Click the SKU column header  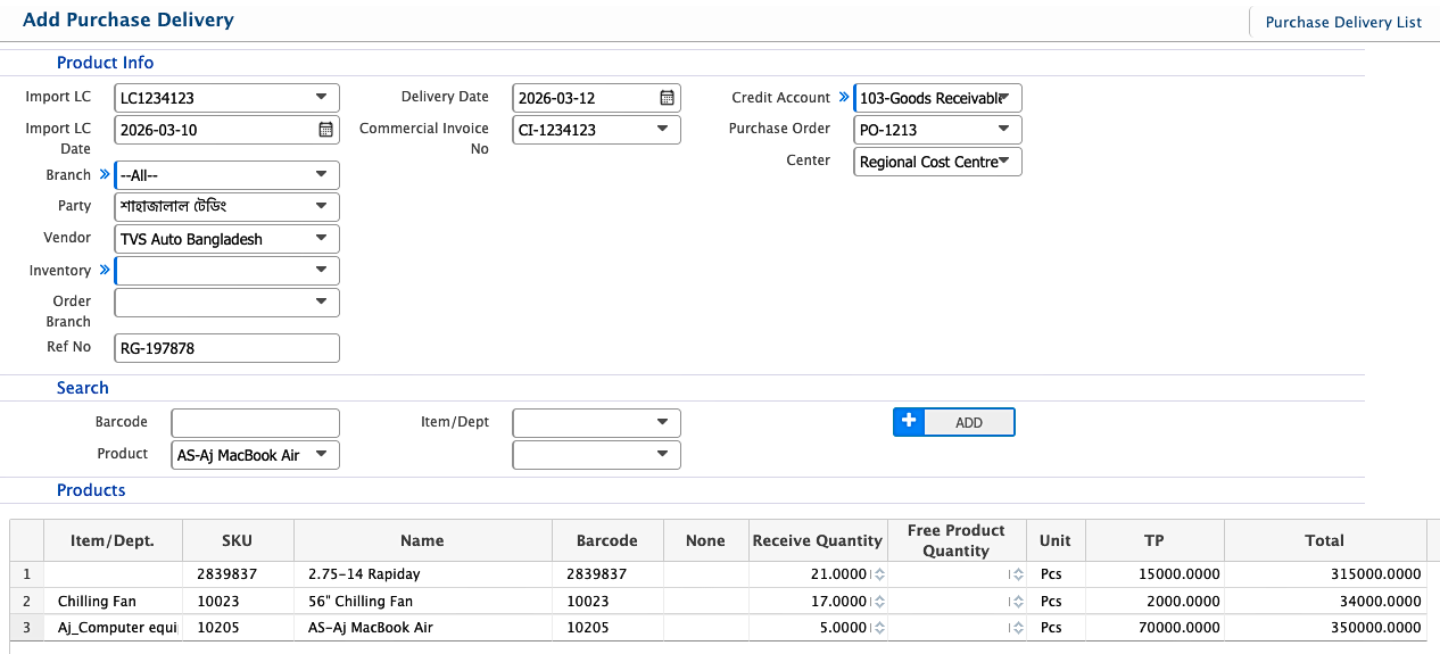click(237, 541)
